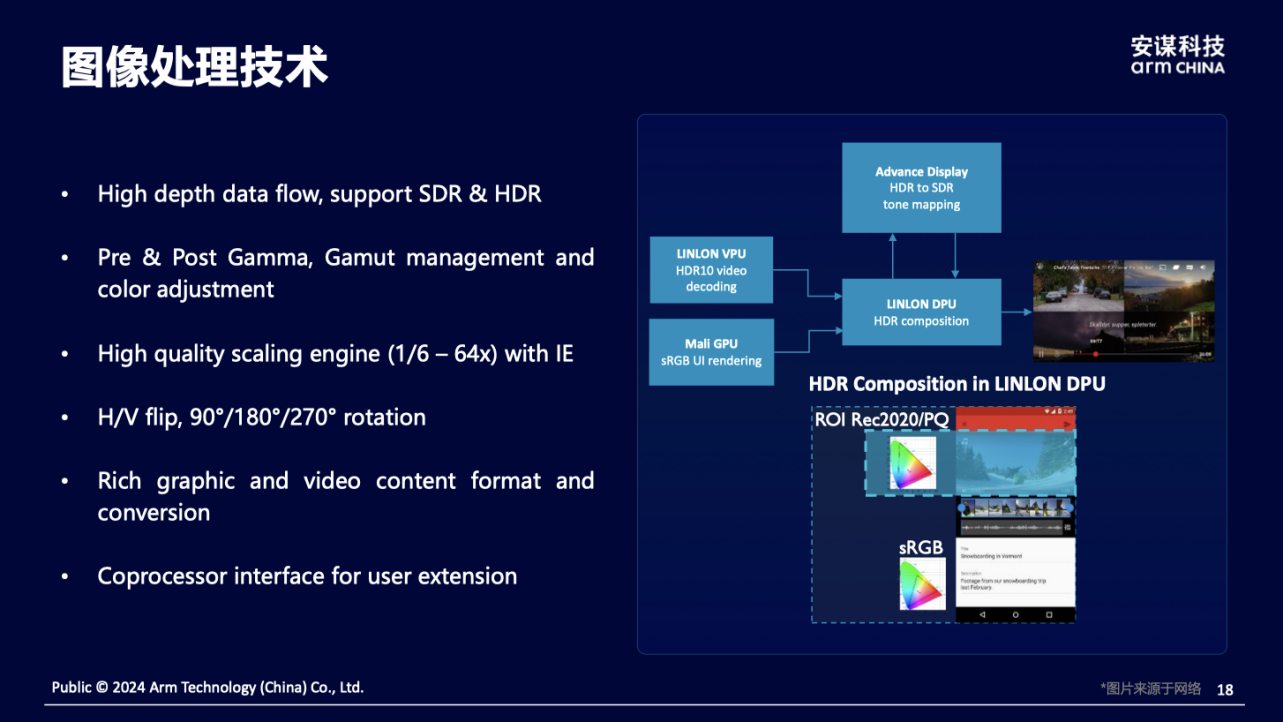Image resolution: width=1283 pixels, height=722 pixels.
Task: Click the red video progress scrubber dot
Action: pyautogui.click(x=1096, y=354)
